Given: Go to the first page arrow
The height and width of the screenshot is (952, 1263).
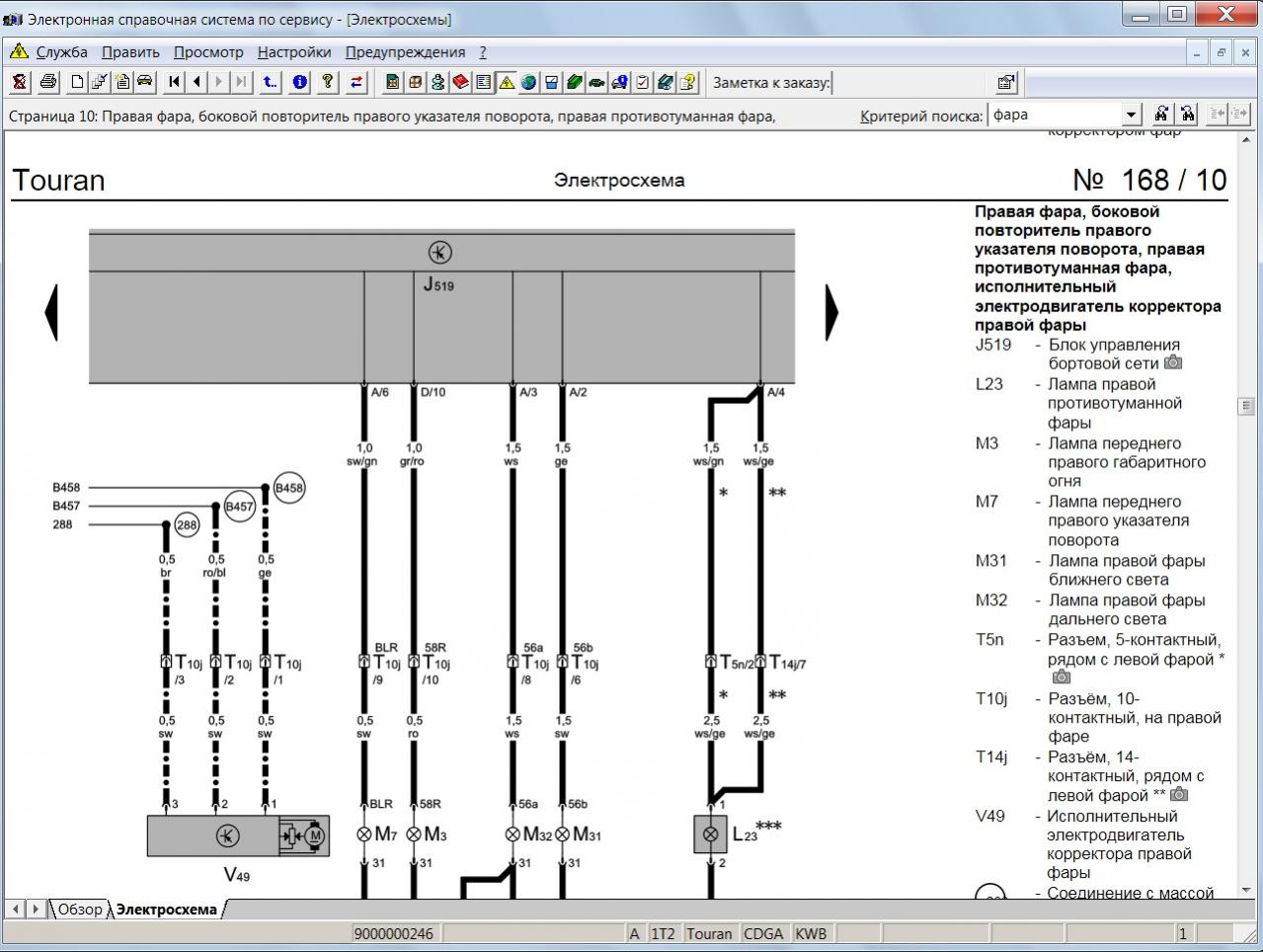Looking at the screenshot, I should tap(175, 83).
